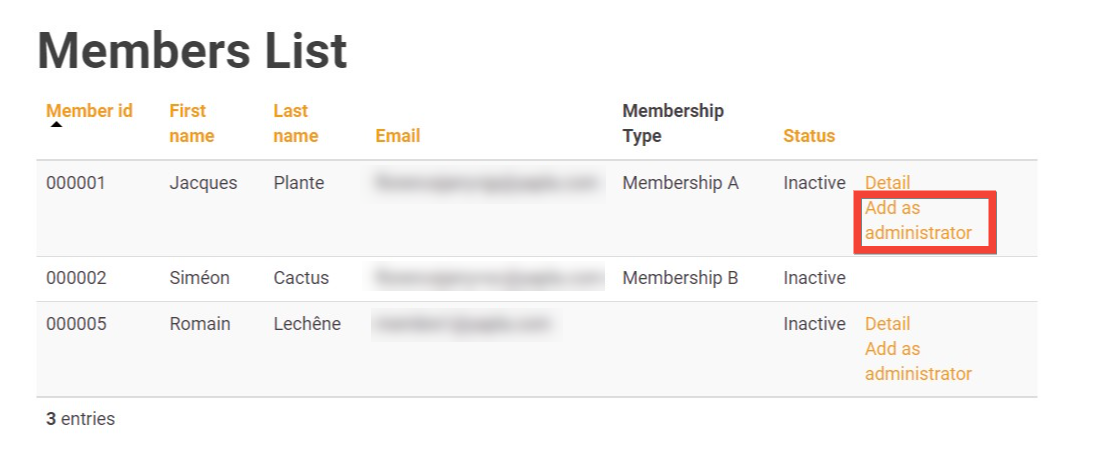Image resolution: width=1116 pixels, height=468 pixels.
Task: Click the blurred email of Romain Lechêne
Action: pos(462,324)
